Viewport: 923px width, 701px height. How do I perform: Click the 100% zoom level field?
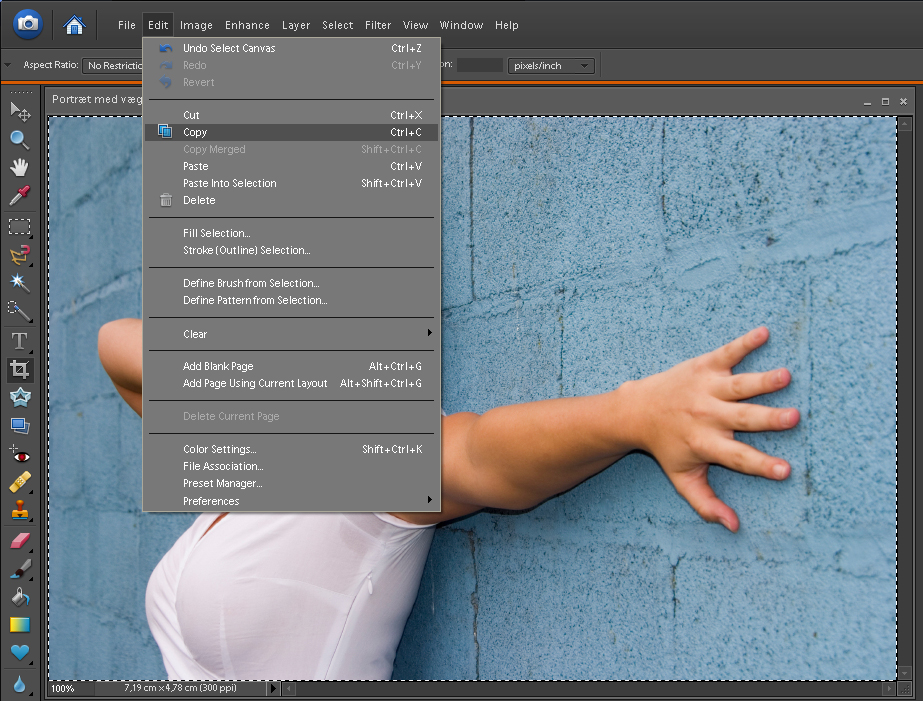point(64,688)
